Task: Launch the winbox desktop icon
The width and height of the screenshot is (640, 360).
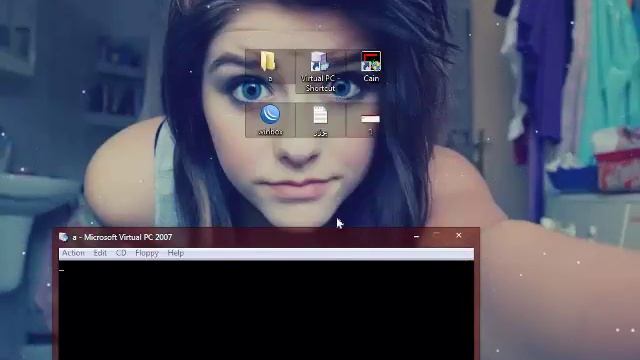Action: 270,115
